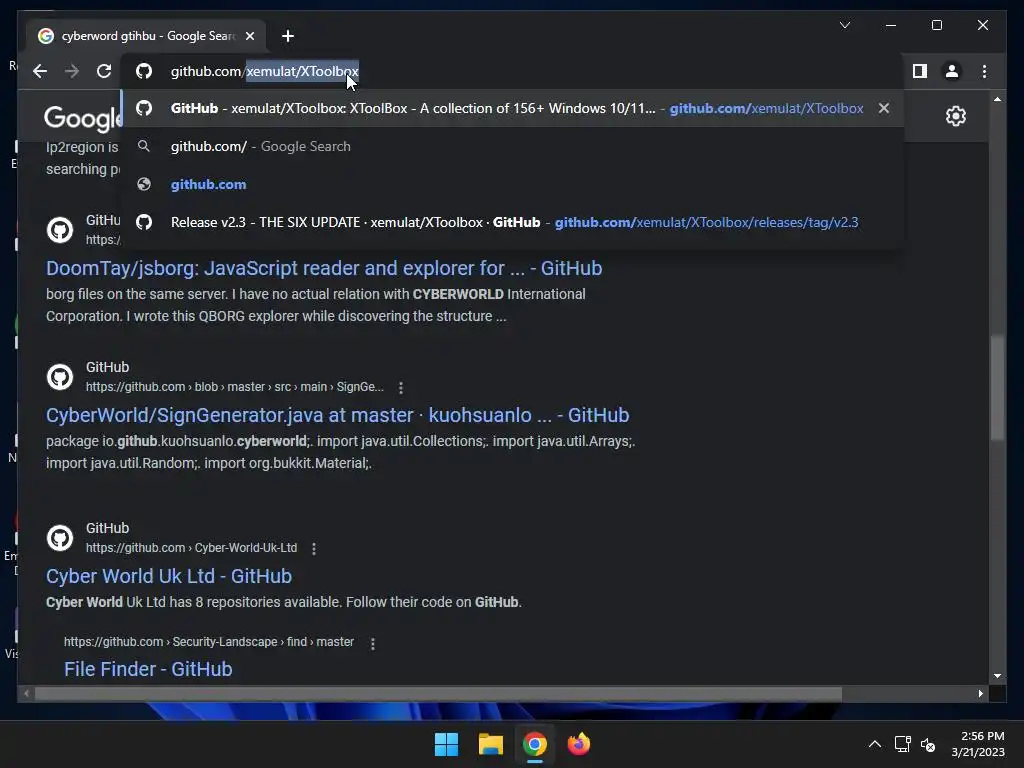Click the forward navigation arrow
The image size is (1024, 768).
72,71
